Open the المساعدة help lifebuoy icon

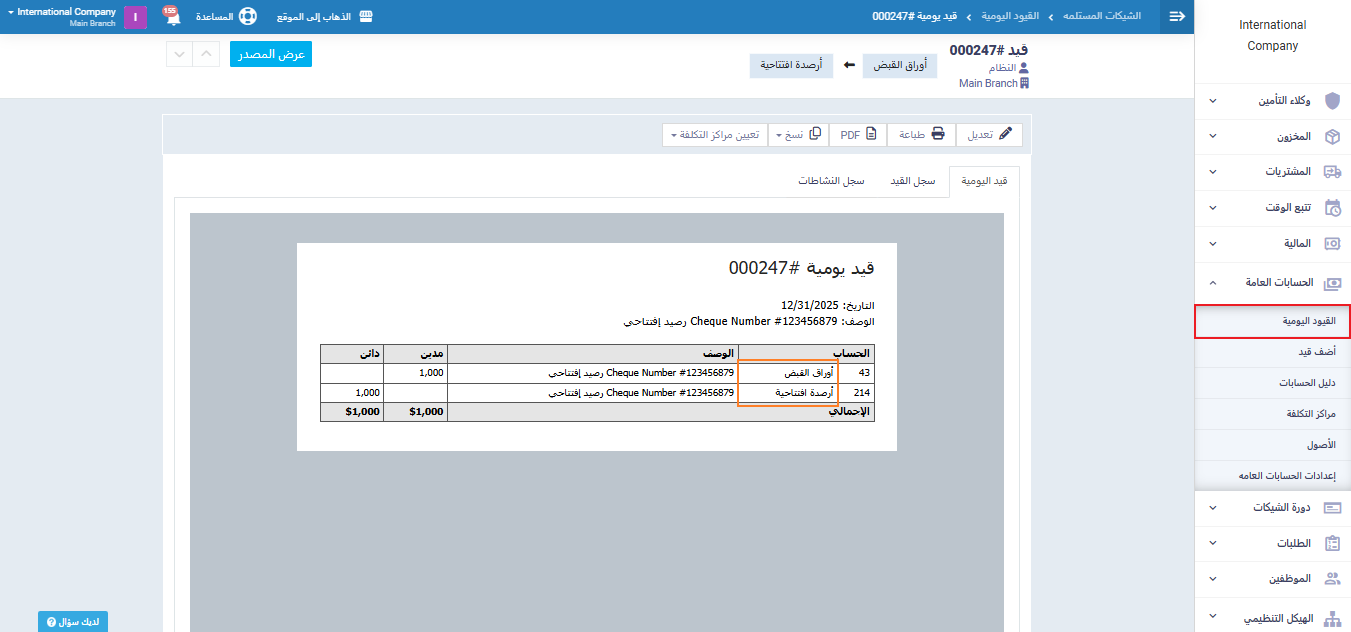tap(247, 17)
